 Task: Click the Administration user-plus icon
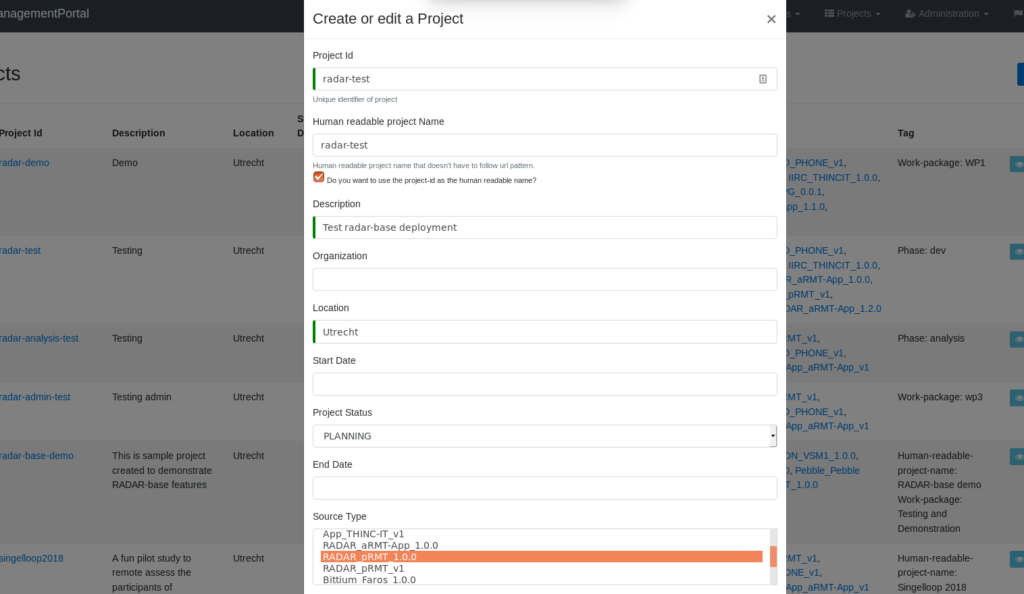910,13
